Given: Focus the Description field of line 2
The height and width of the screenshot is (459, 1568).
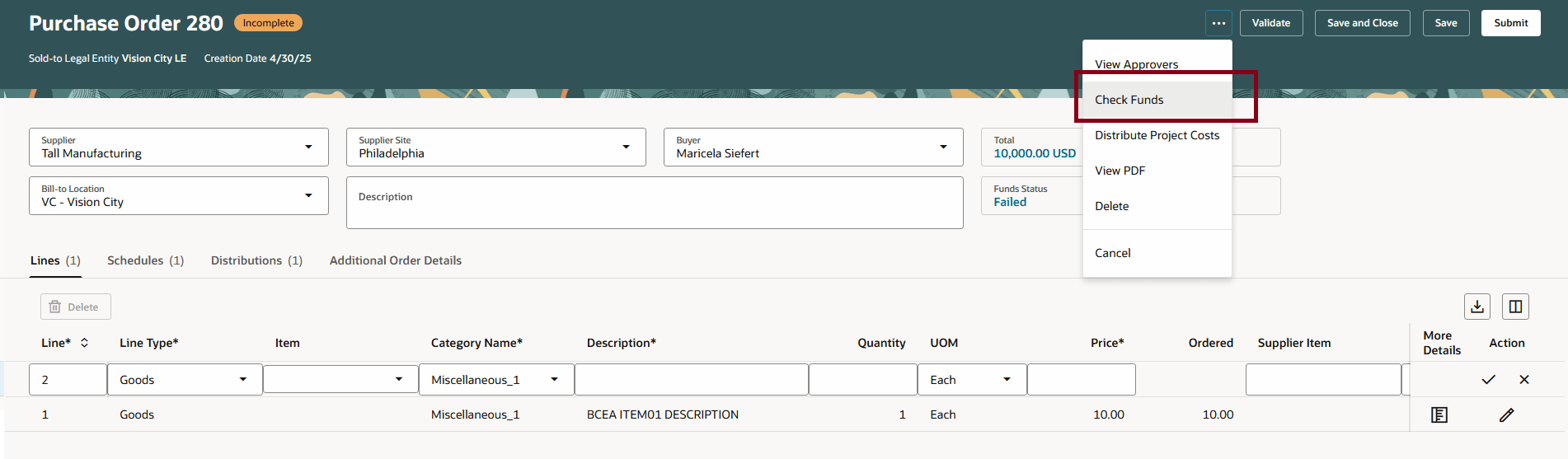Looking at the screenshot, I should click(x=691, y=380).
